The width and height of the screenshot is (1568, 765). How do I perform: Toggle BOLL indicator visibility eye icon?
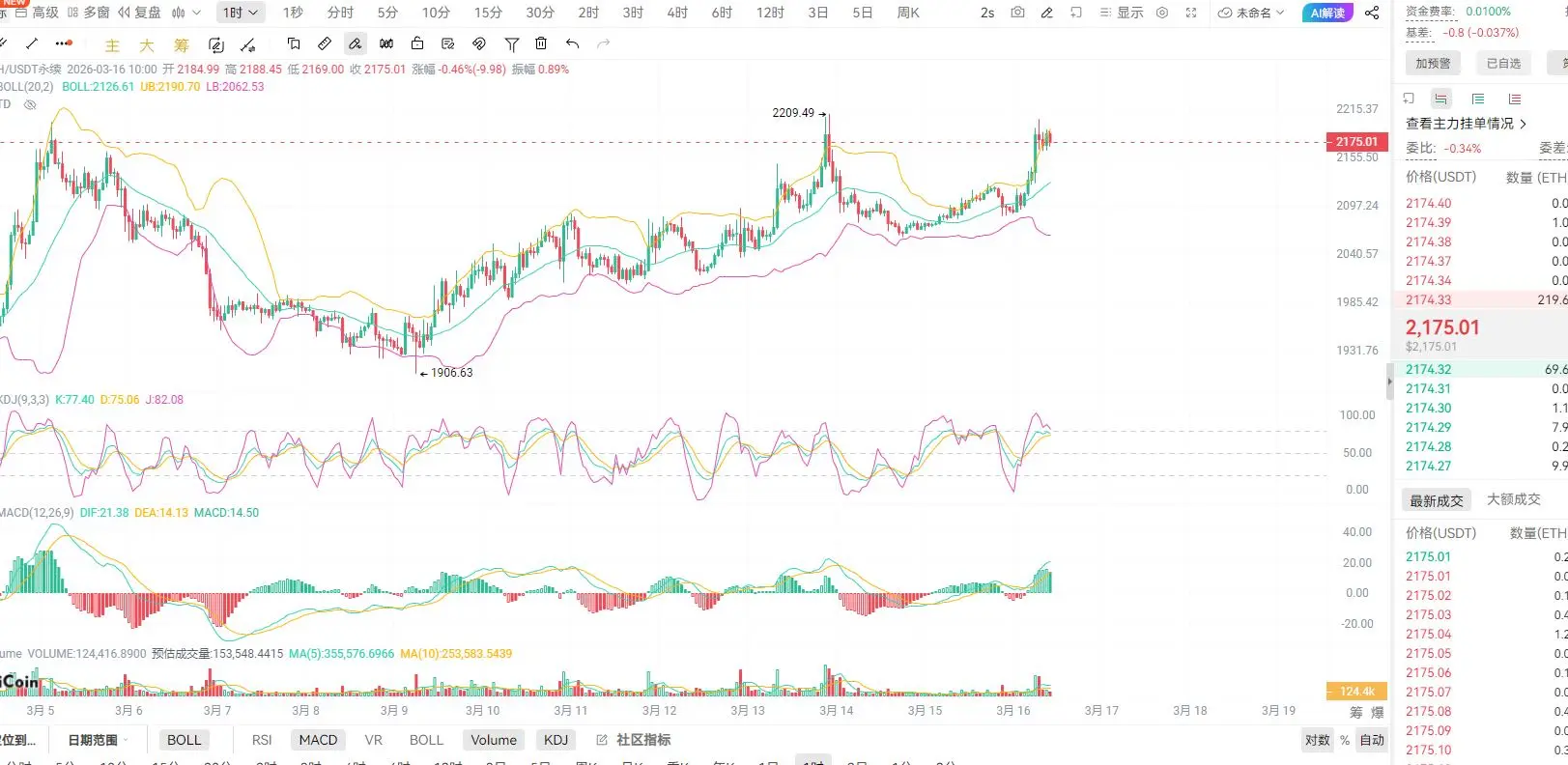coord(30,104)
